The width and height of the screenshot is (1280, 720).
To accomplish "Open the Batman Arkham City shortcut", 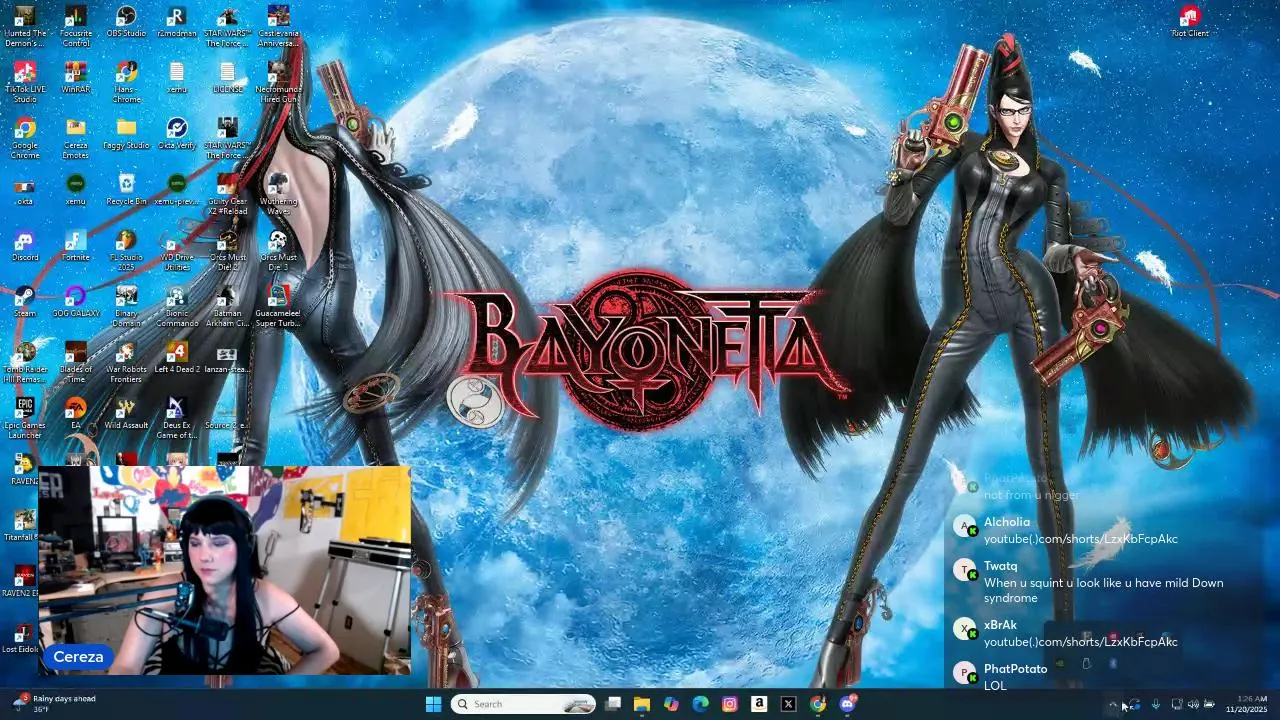I will click(x=228, y=306).
